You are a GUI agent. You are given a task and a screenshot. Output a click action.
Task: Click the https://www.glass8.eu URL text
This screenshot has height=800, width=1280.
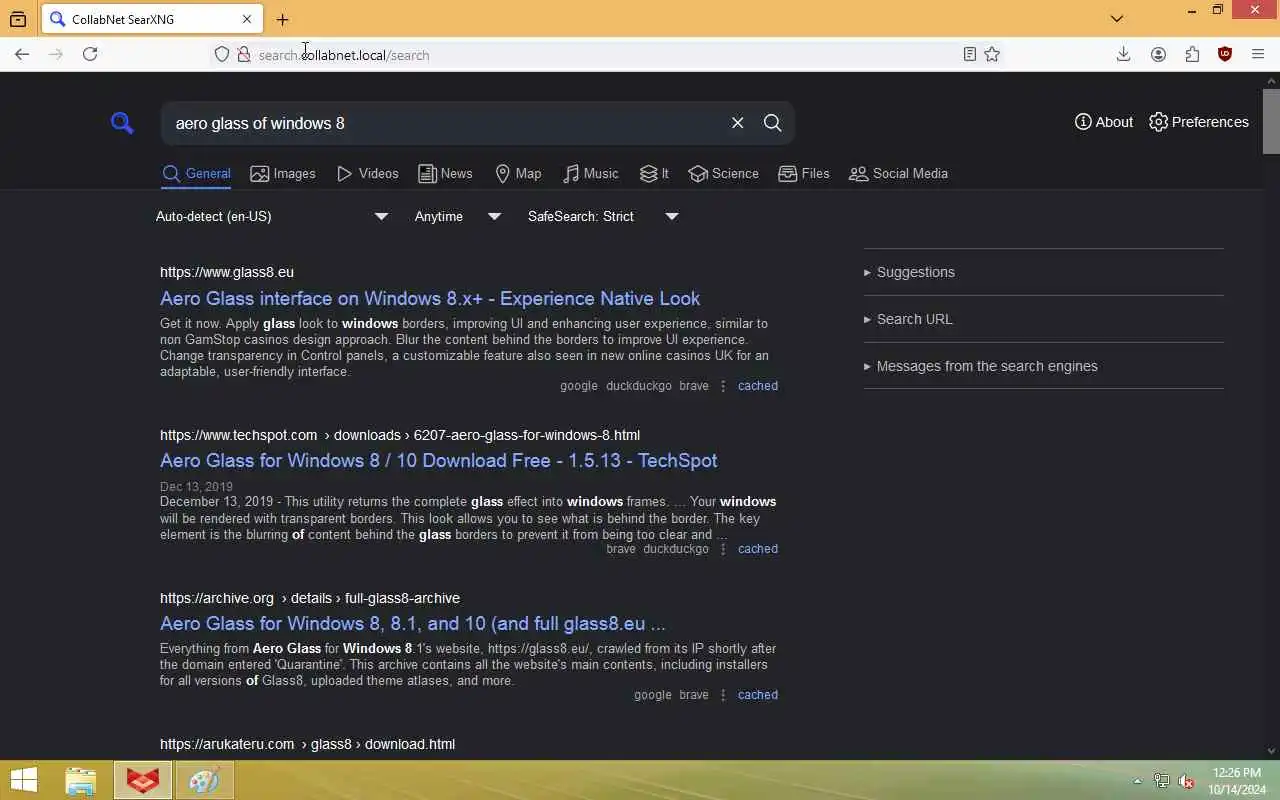[x=227, y=272]
